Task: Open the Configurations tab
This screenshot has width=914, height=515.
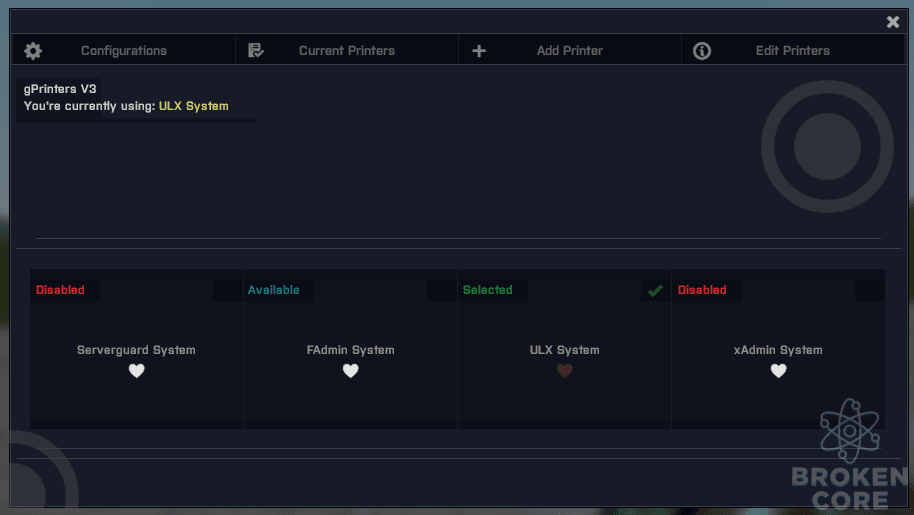Action: pyautogui.click(x=123, y=50)
